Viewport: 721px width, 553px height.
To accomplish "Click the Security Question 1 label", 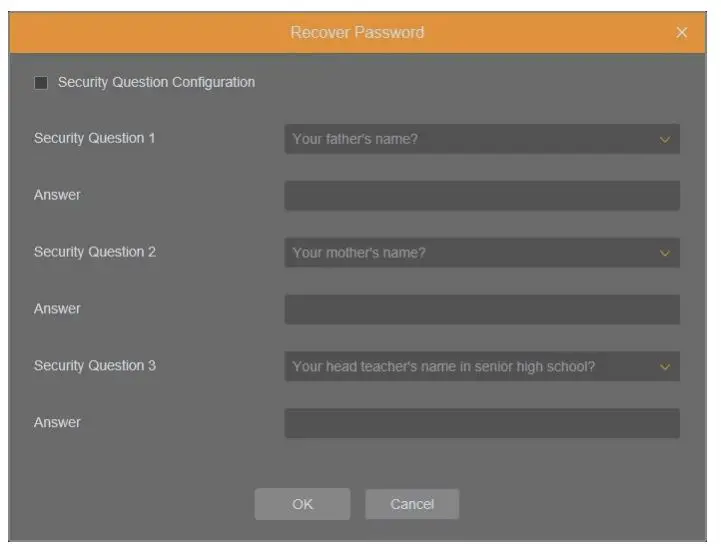I will (x=95, y=139).
